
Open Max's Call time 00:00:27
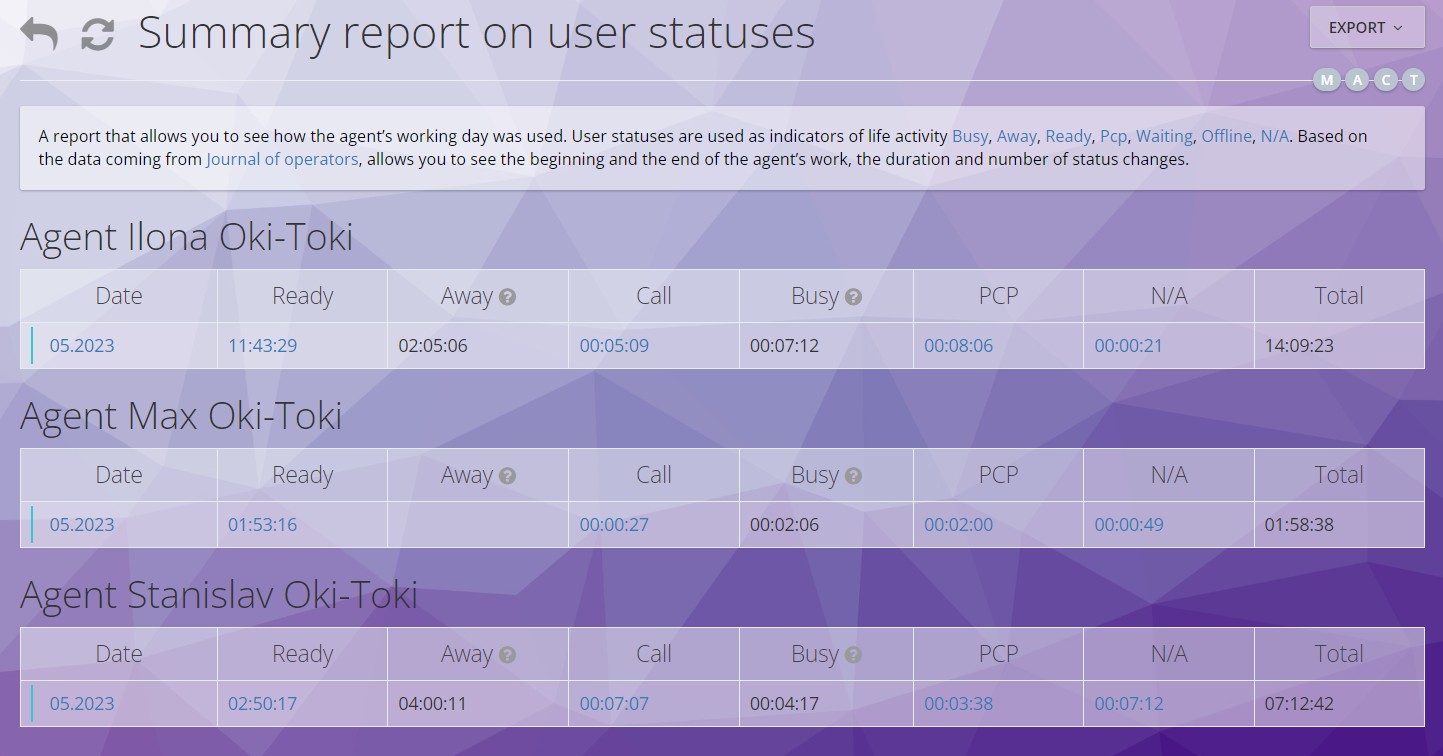[614, 525]
